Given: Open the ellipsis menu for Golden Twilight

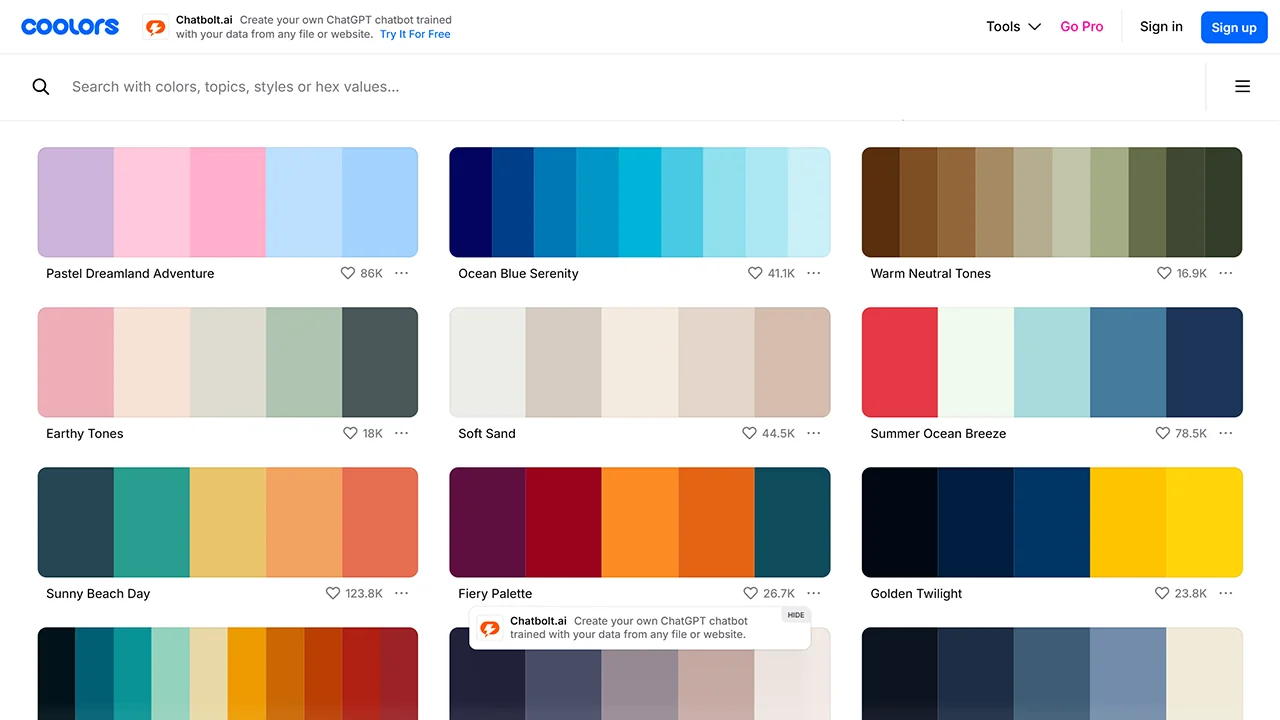Looking at the screenshot, I should tap(1226, 593).
